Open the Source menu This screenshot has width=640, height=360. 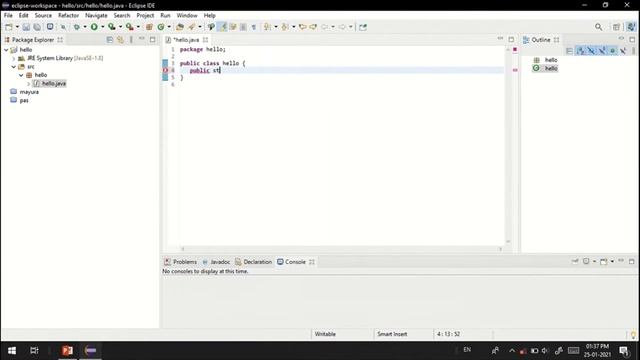click(43, 16)
